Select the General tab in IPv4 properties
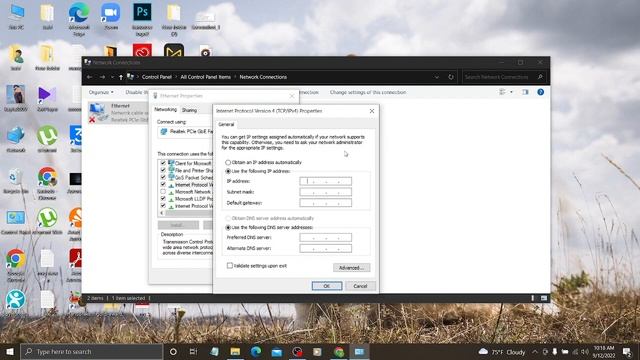 point(226,124)
